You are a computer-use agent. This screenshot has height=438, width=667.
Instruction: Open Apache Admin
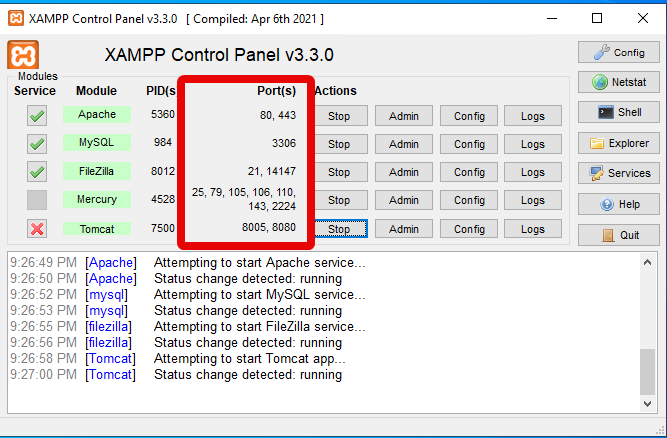[x=404, y=116]
